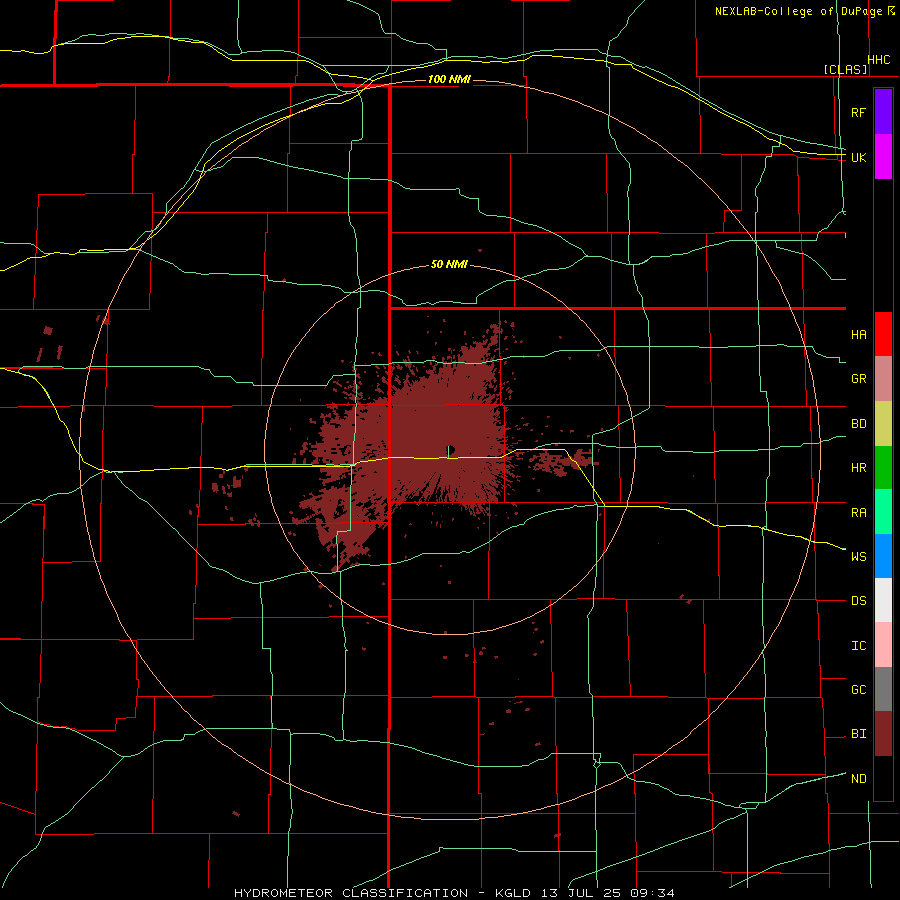This screenshot has height=900, width=900.
Task: Click the radar site marker at echo center
Action: pos(451,449)
